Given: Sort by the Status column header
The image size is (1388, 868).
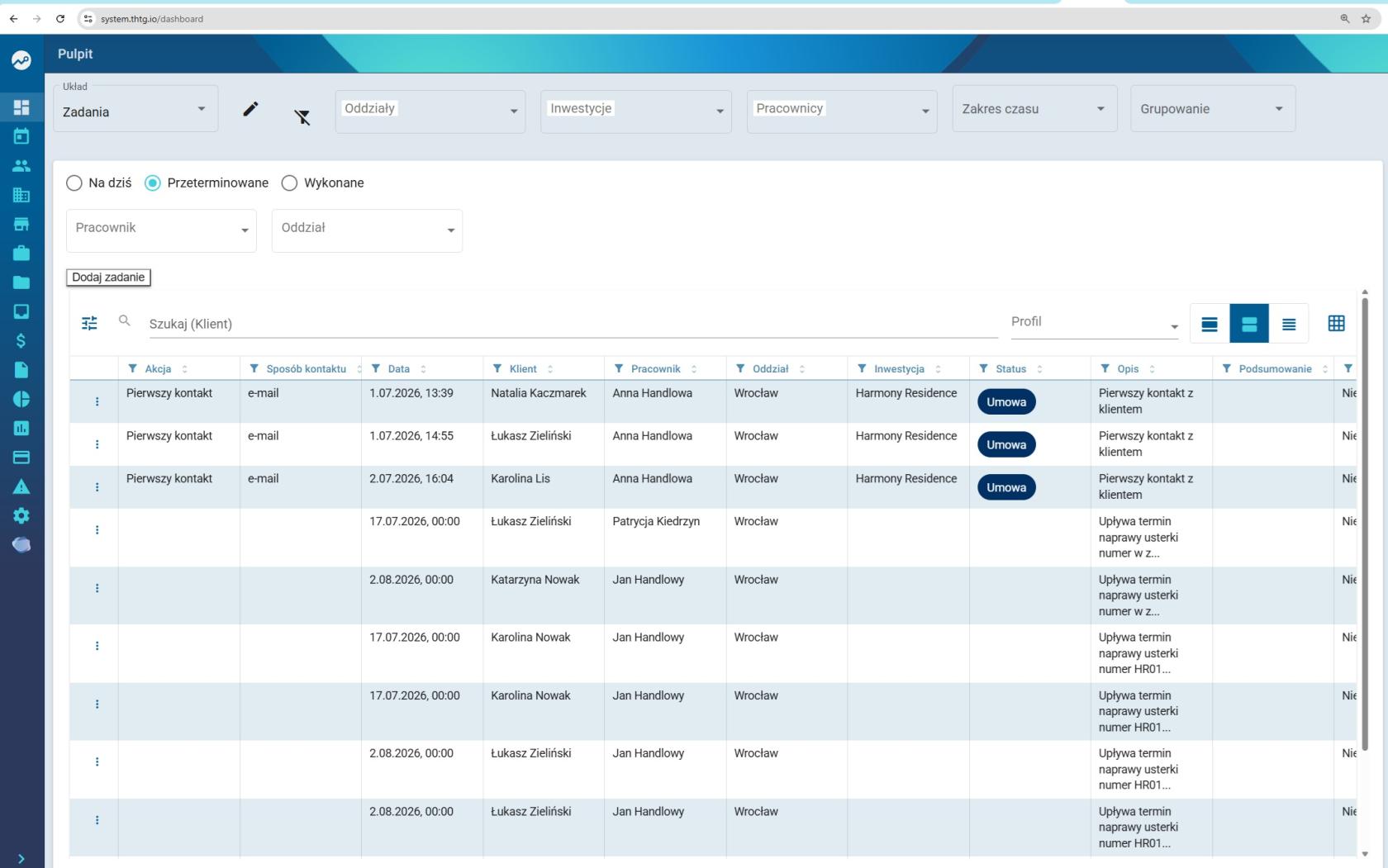Looking at the screenshot, I should point(1039,369).
